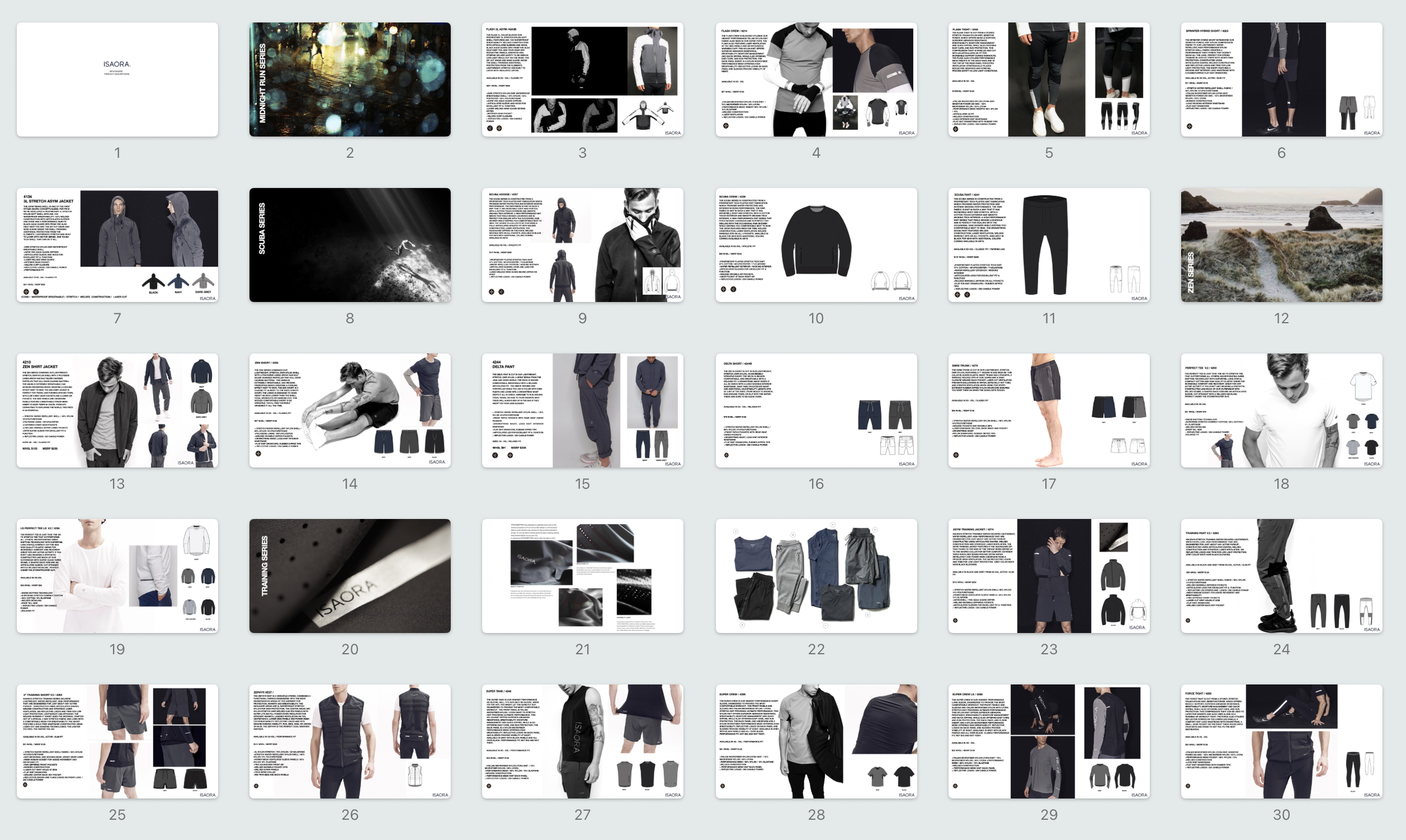Image resolution: width=1406 pixels, height=840 pixels.
Task: Select Midnight Run Series slide 2
Action: (x=350, y=79)
